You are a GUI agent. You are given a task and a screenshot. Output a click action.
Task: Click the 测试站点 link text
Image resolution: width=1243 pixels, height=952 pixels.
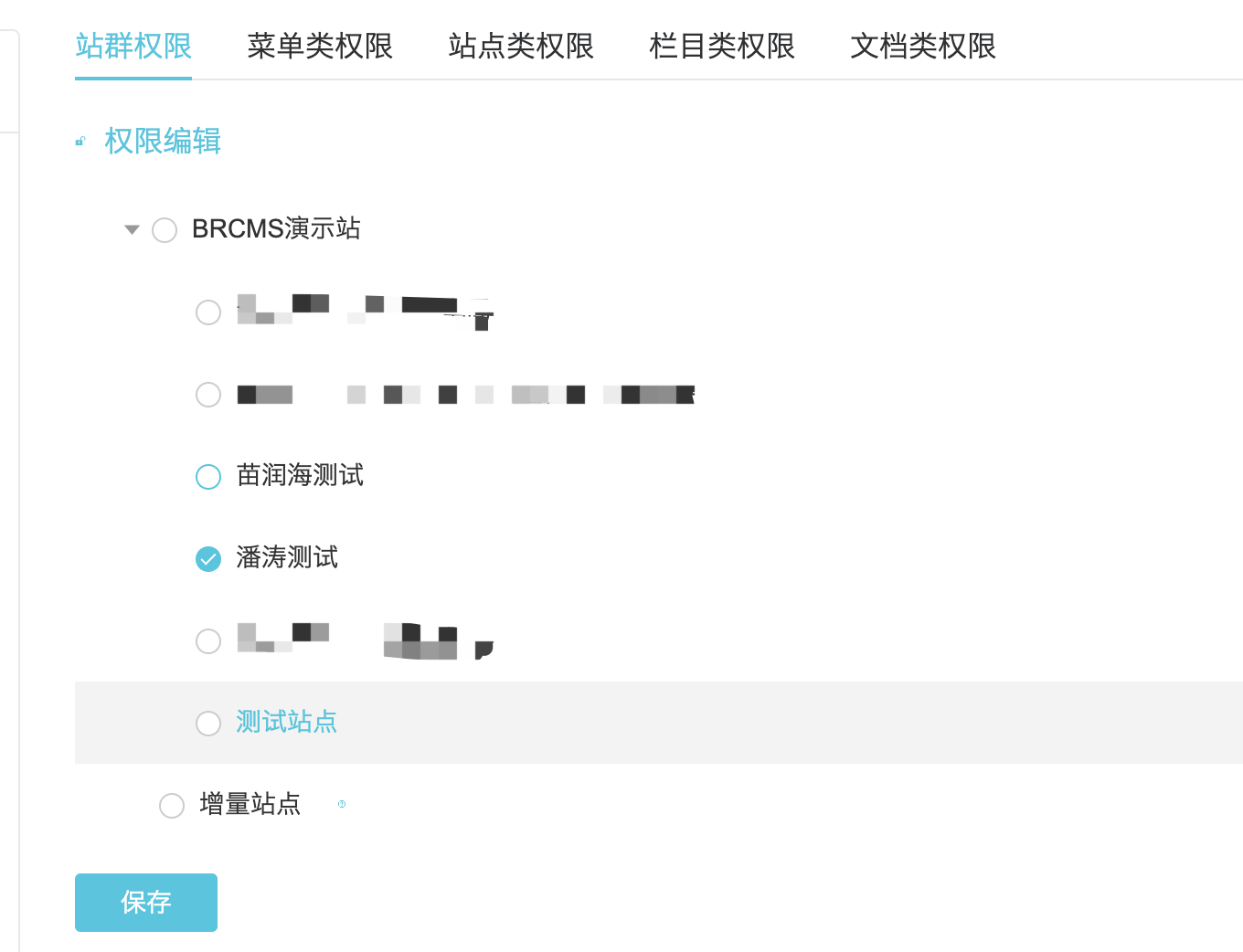(x=286, y=722)
